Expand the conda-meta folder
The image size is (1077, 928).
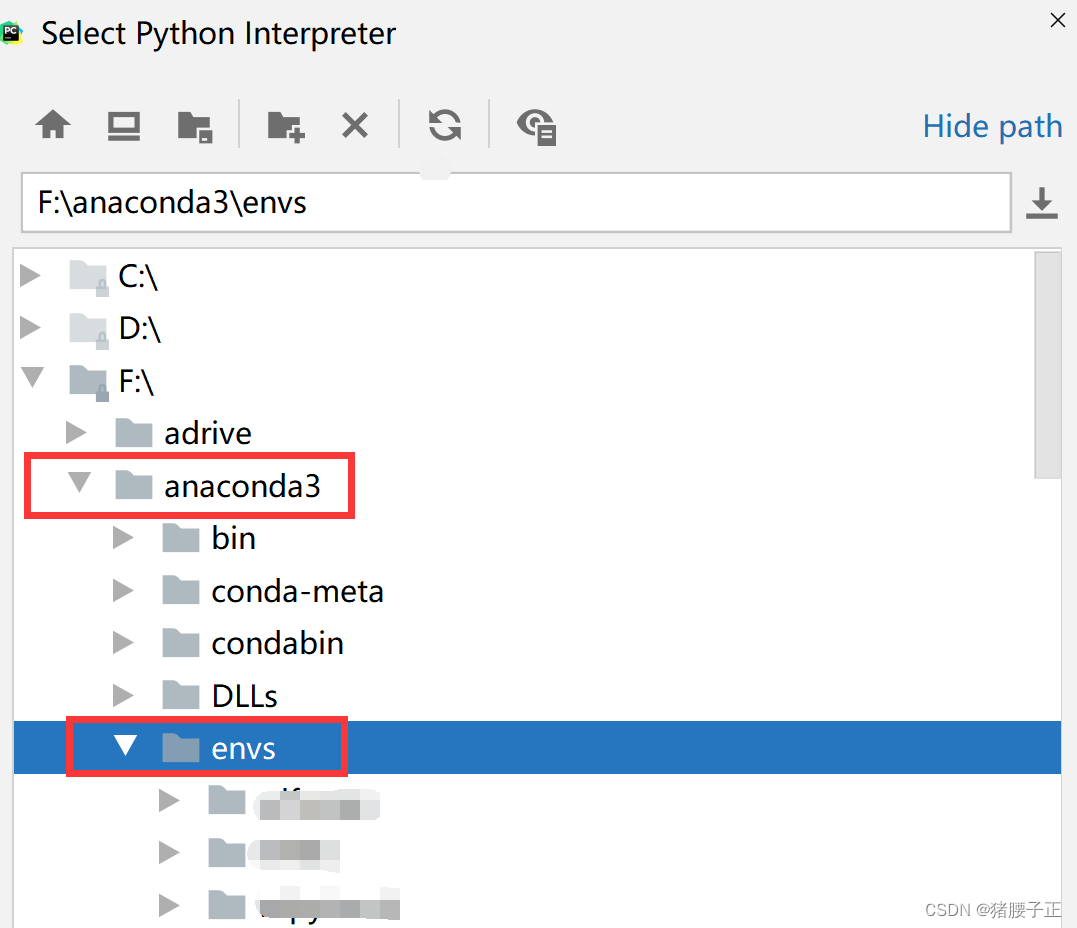pos(123,591)
